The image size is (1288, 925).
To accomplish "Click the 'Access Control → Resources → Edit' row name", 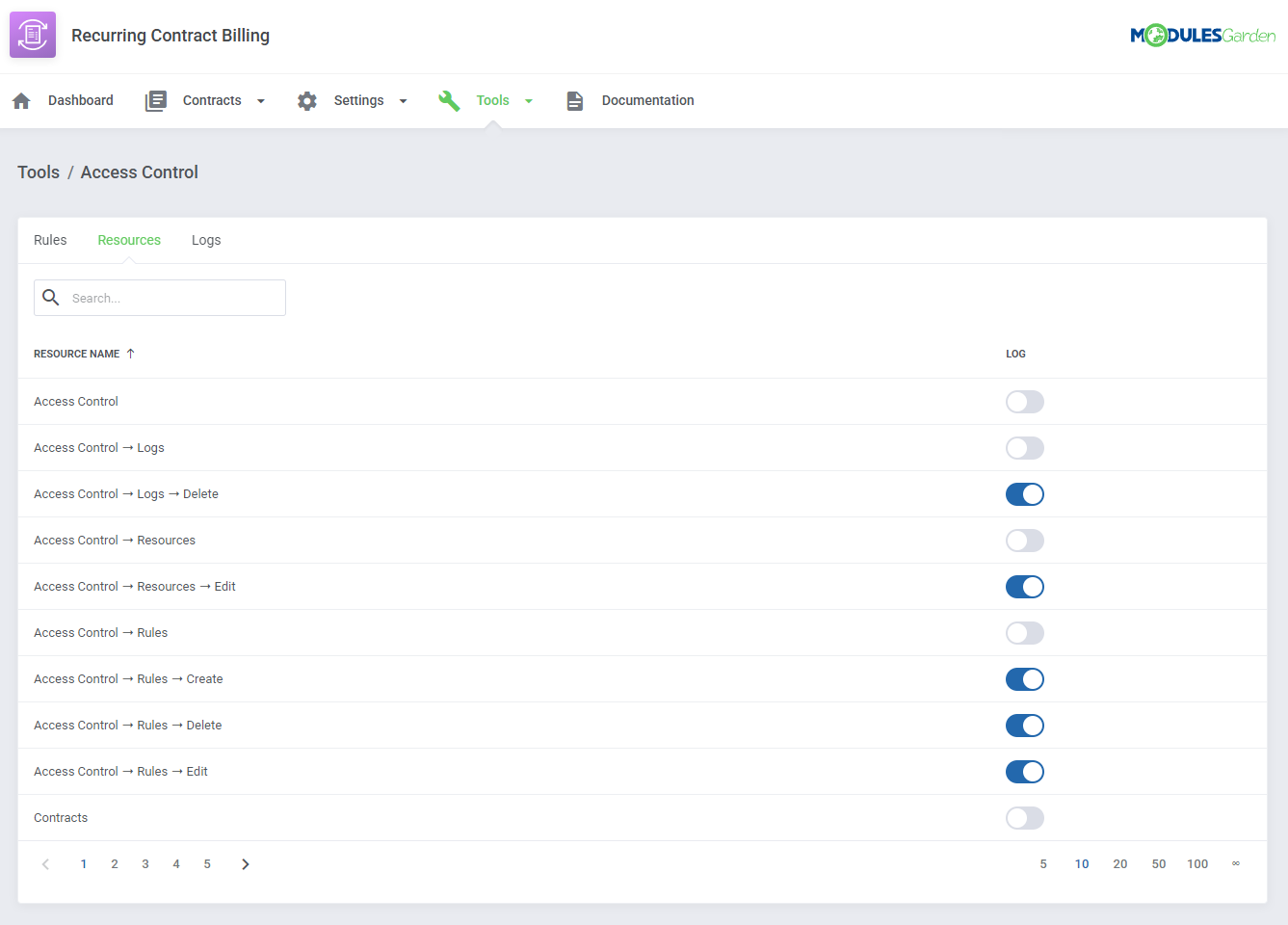I will (x=135, y=587).
